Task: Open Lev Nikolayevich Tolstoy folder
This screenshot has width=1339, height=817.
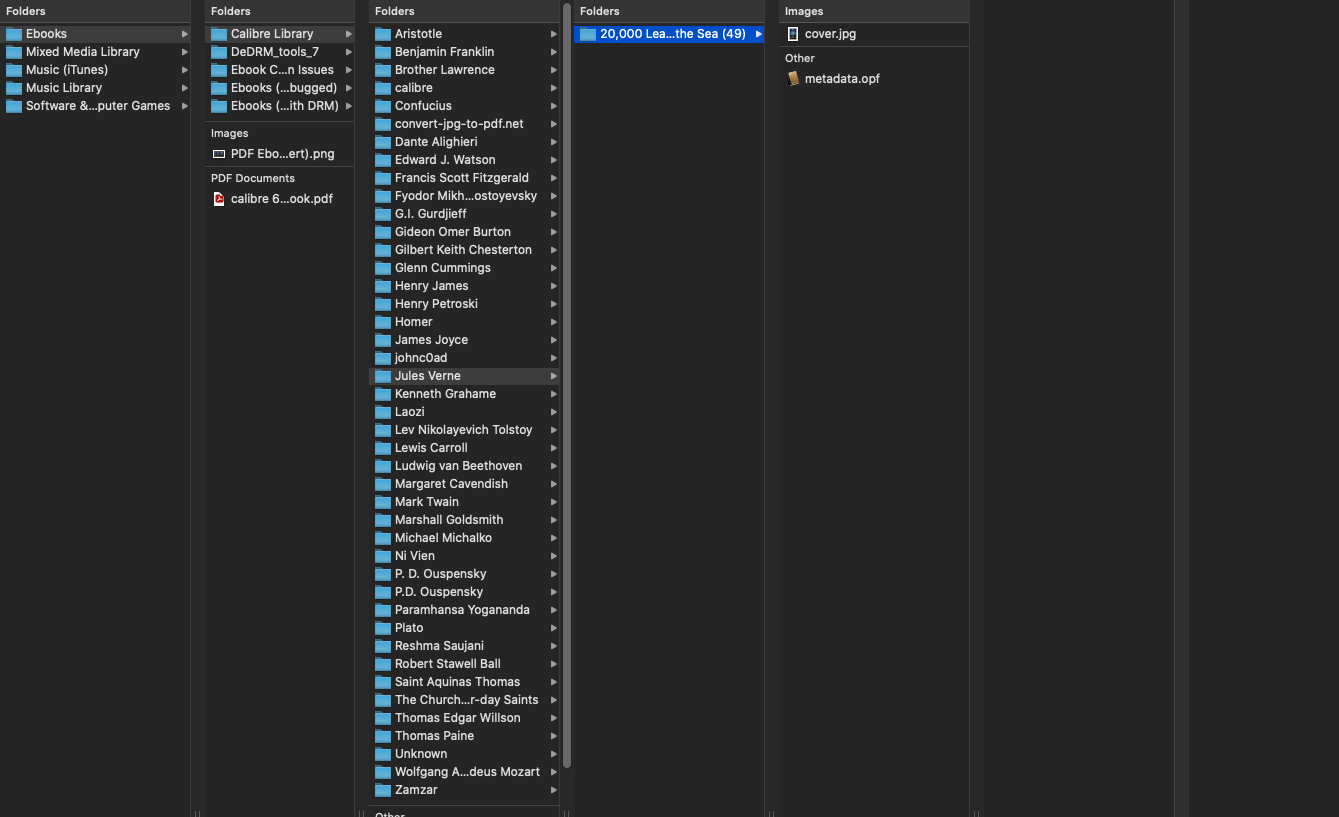Action: click(464, 430)
